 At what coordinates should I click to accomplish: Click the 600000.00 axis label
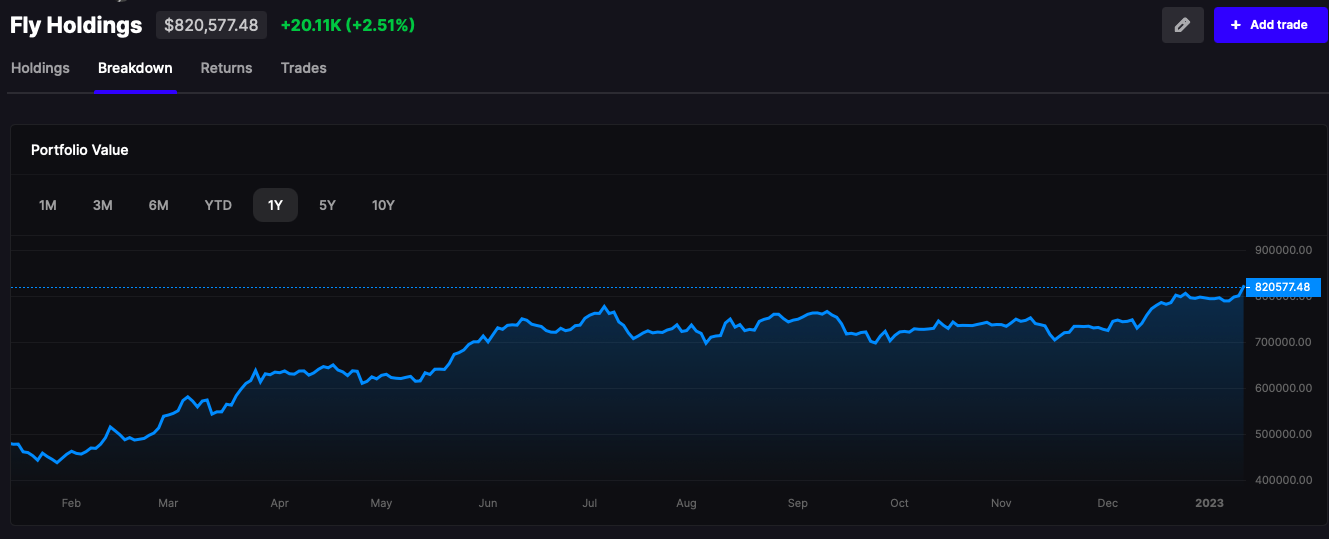pyautogui.click(x=1281, y=388)
